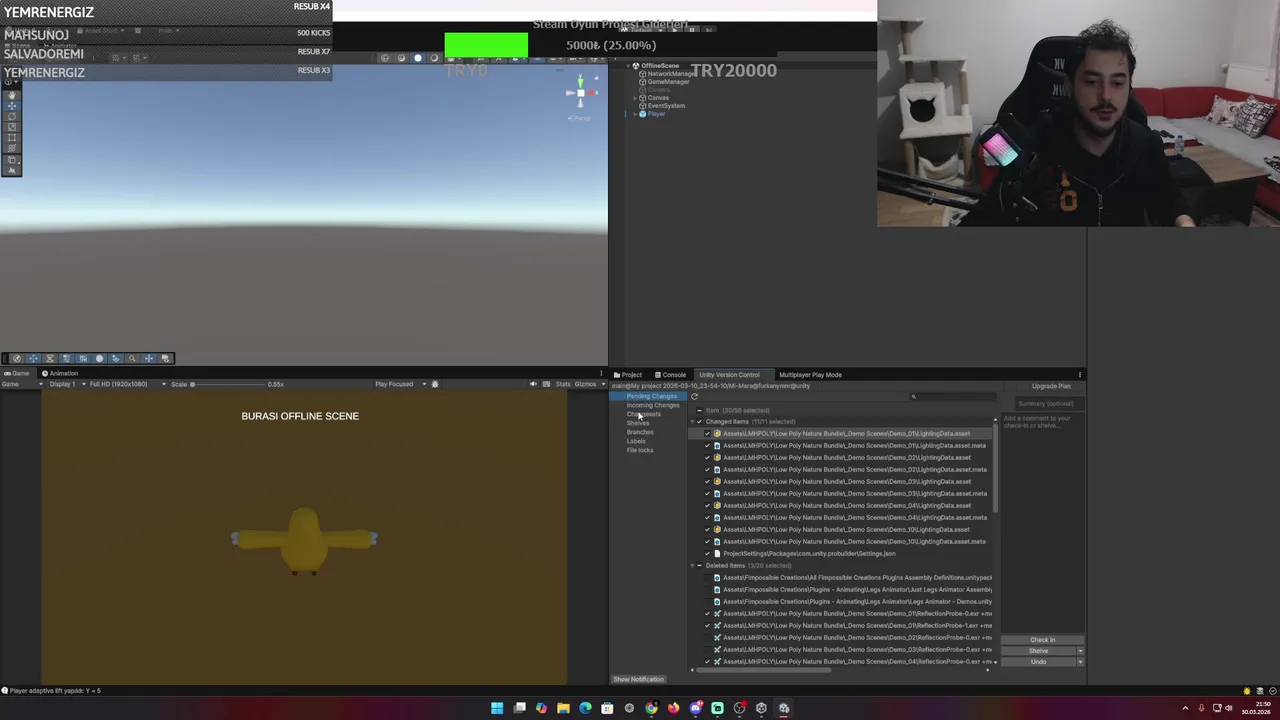Open the Gizmos dropdown arrow
1280x720 pixels.
point(602,384)
